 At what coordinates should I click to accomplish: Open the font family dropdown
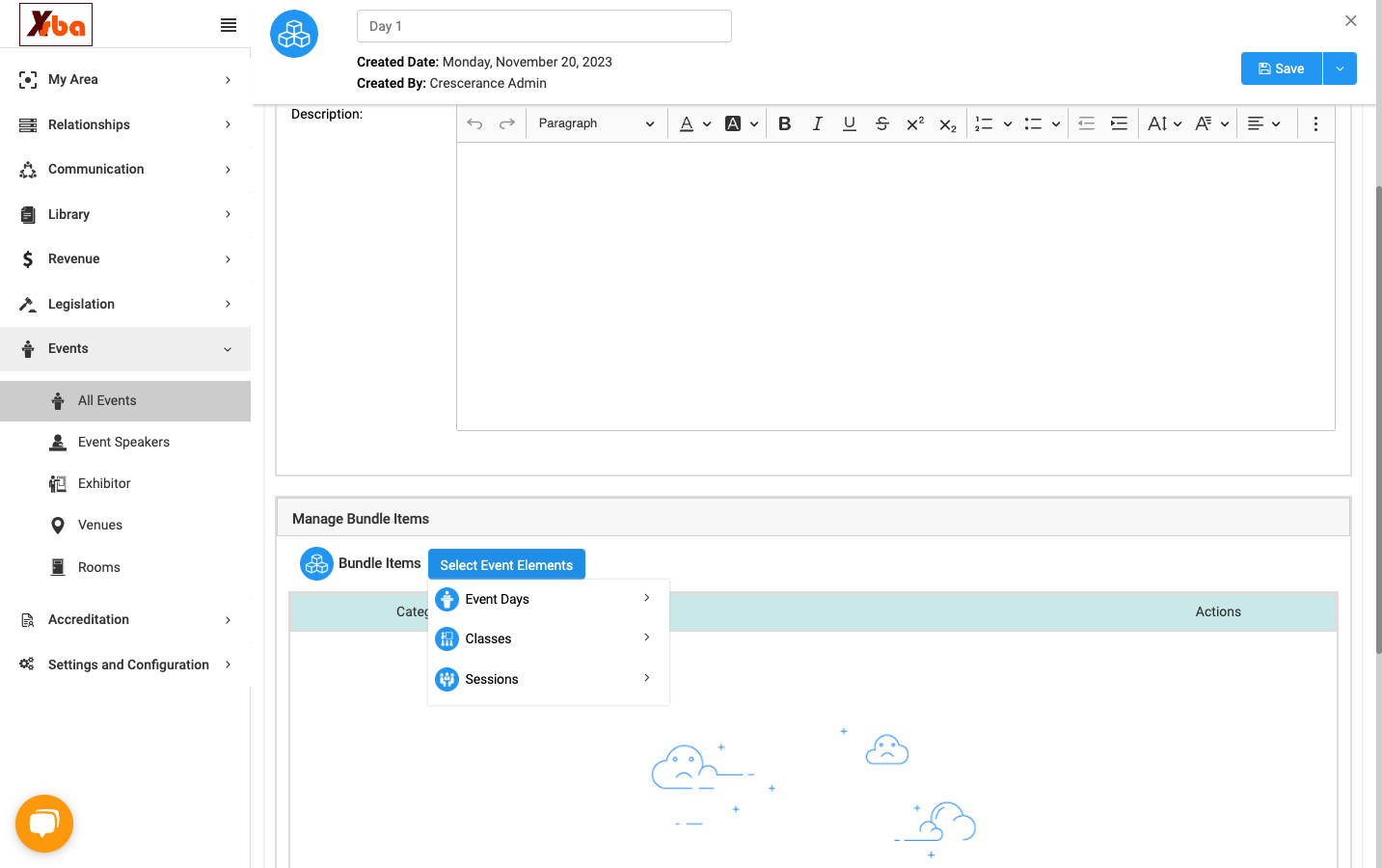[x=1211, y=123]
